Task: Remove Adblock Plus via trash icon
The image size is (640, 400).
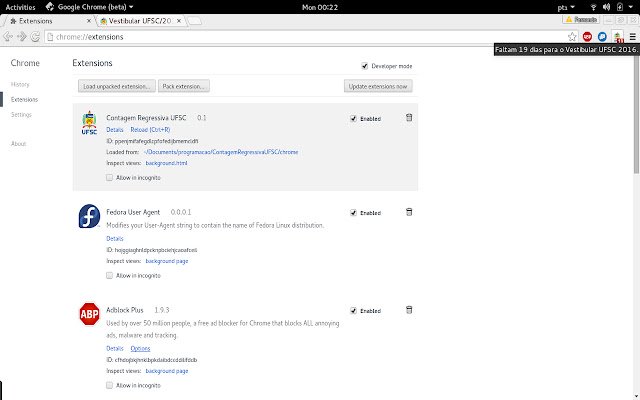Action: point(409,310)
